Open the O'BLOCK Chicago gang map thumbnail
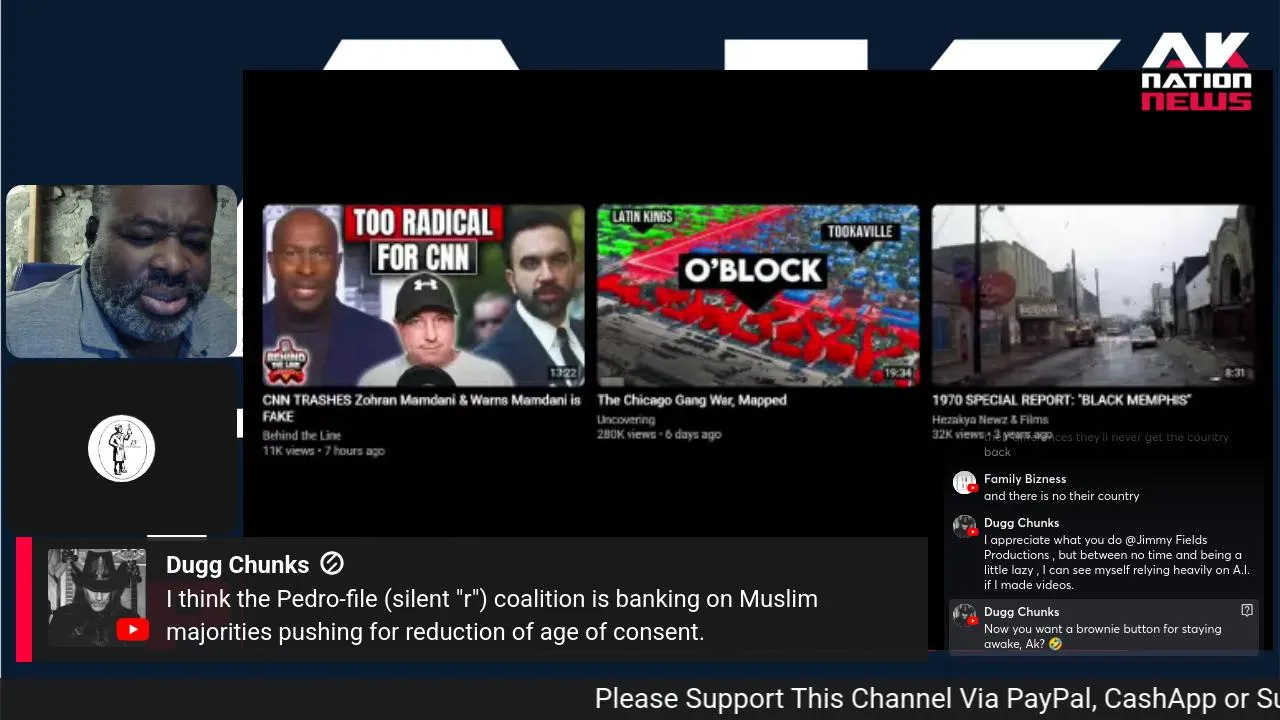 pos(758,295)
